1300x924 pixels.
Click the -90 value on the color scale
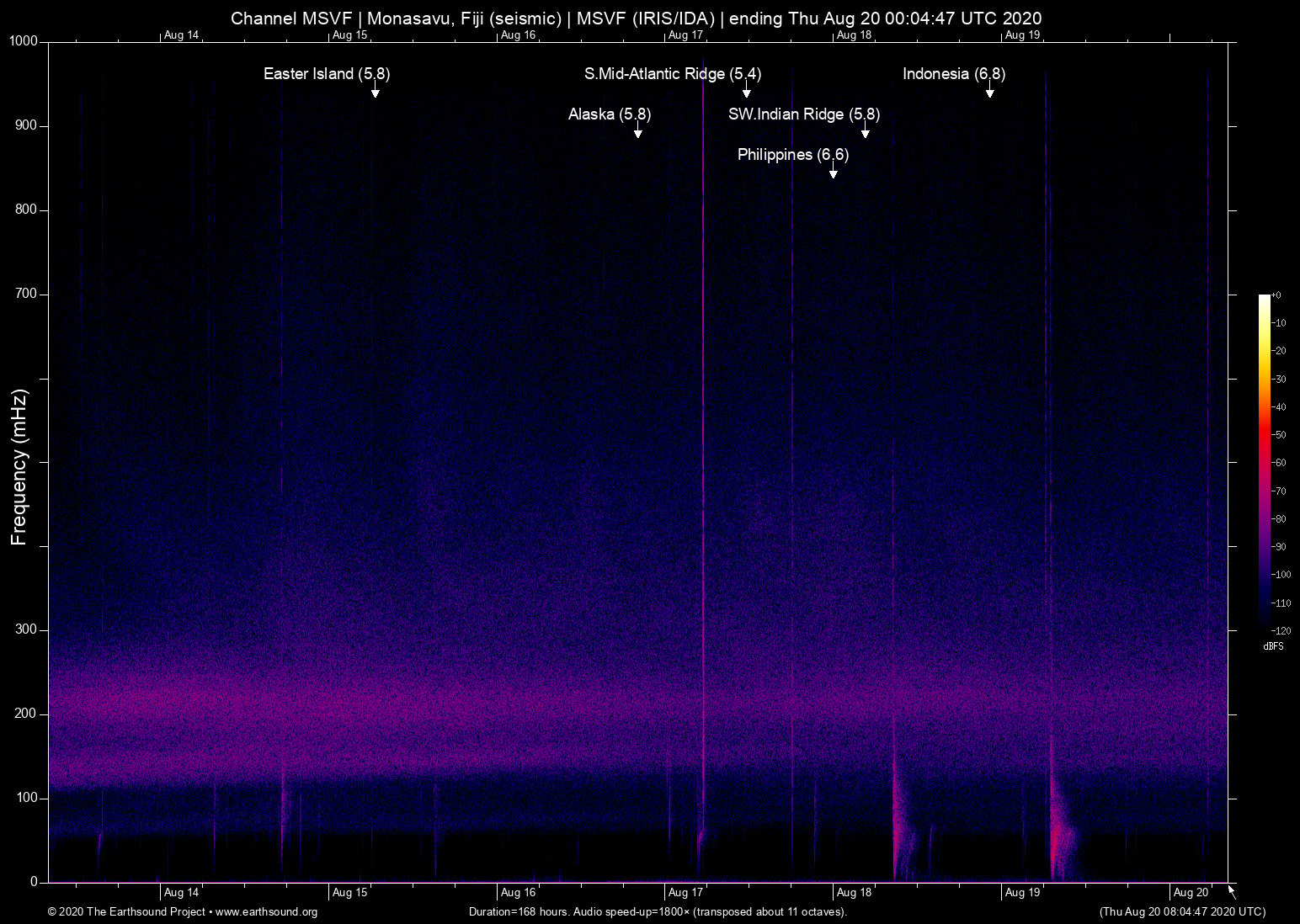point(1279,547)
